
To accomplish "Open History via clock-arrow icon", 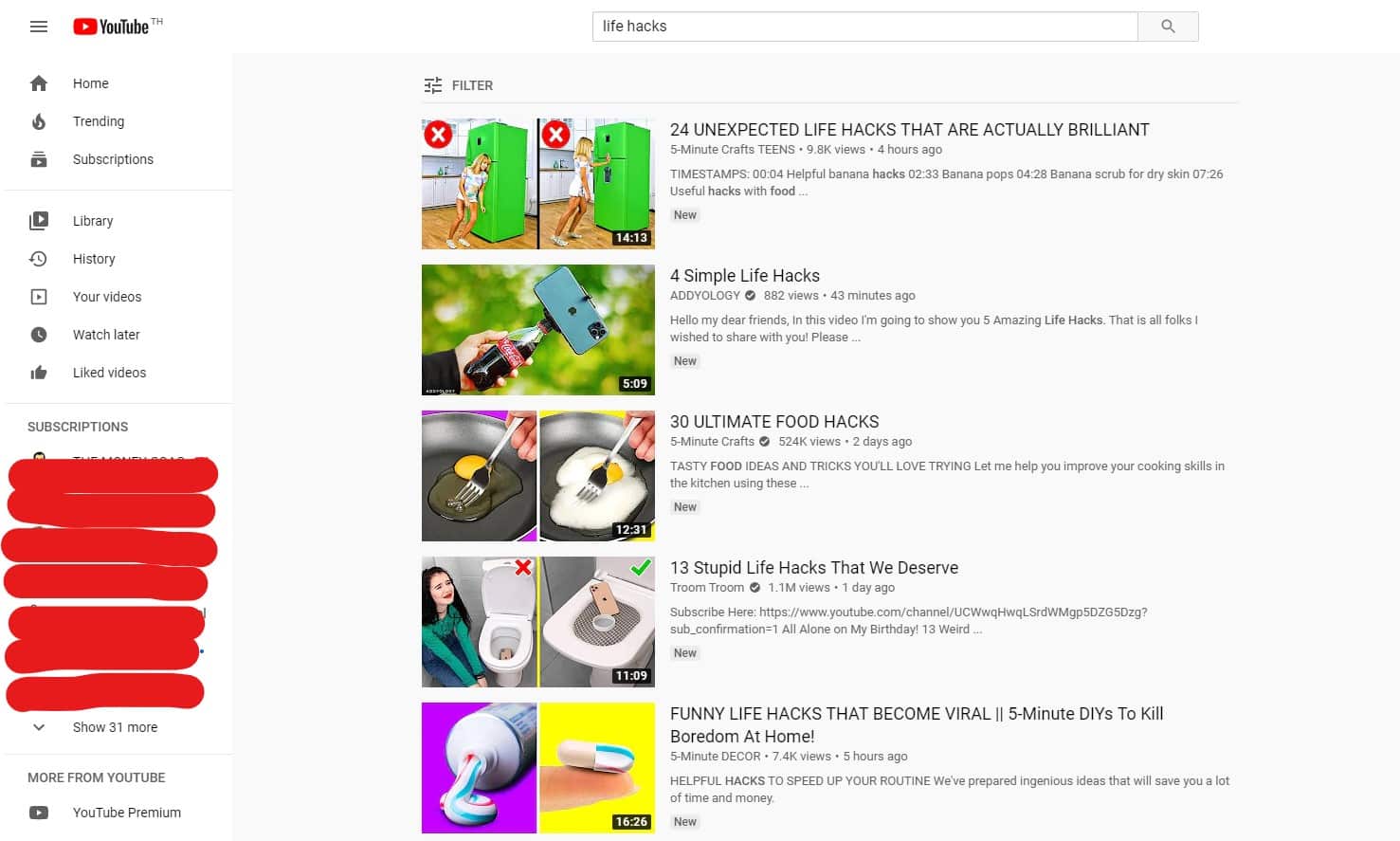I will pos(39,259).
